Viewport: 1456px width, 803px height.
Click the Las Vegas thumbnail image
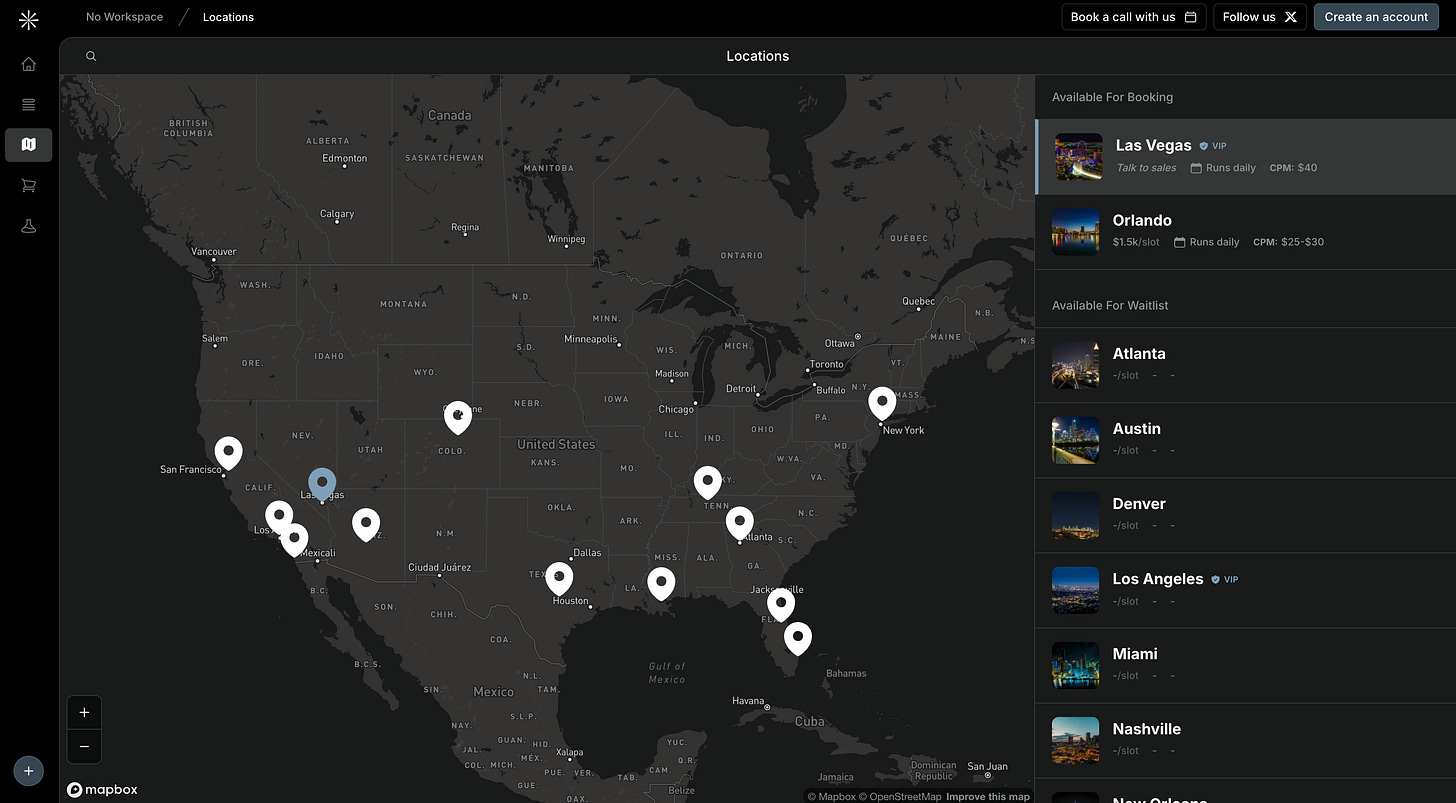pyautogui.click(x=1079, y=157)
